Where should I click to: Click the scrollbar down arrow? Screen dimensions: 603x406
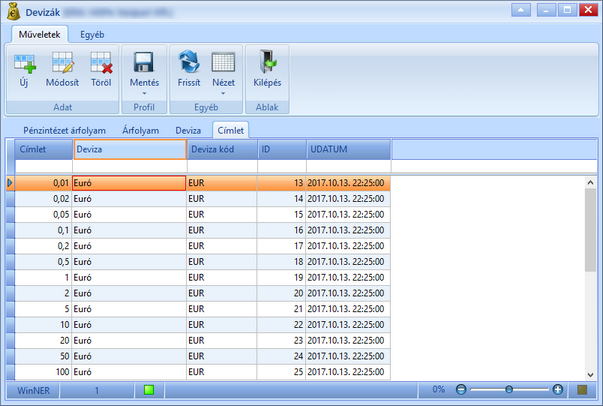[590, 374]
